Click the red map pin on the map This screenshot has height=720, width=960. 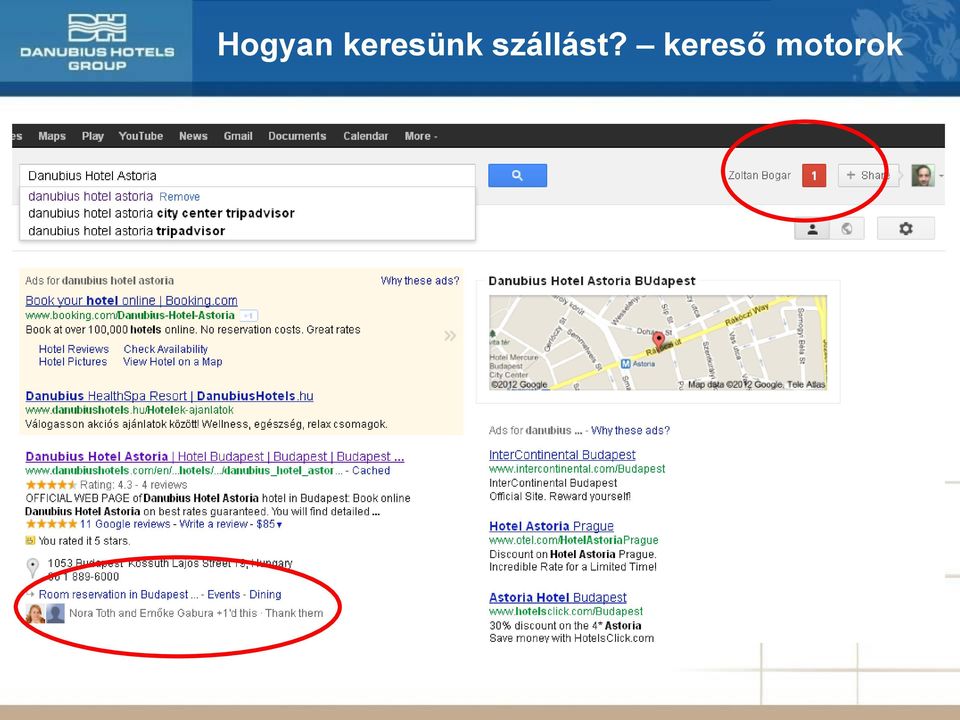658,340
